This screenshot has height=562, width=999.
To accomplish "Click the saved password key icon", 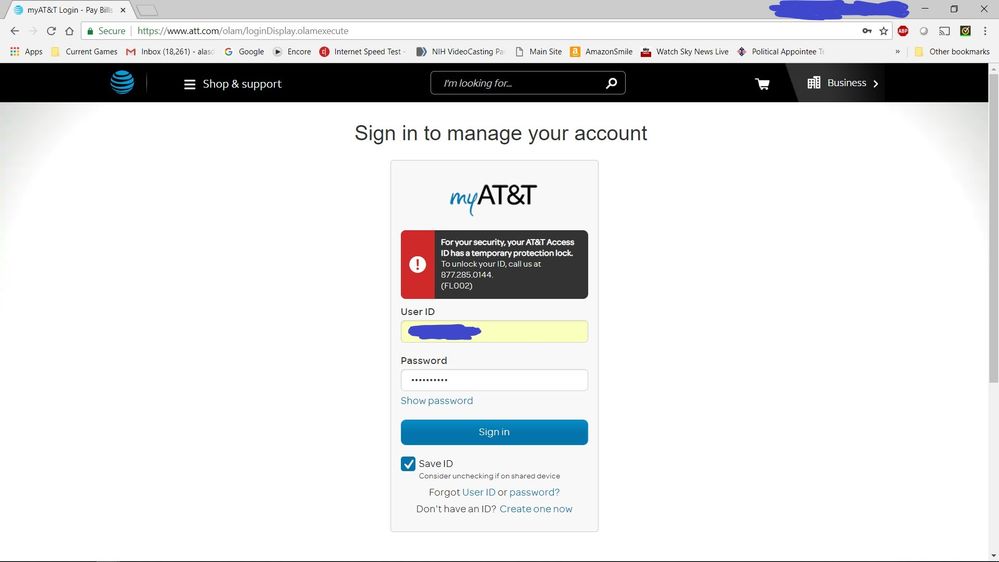I will coord(866,31).
